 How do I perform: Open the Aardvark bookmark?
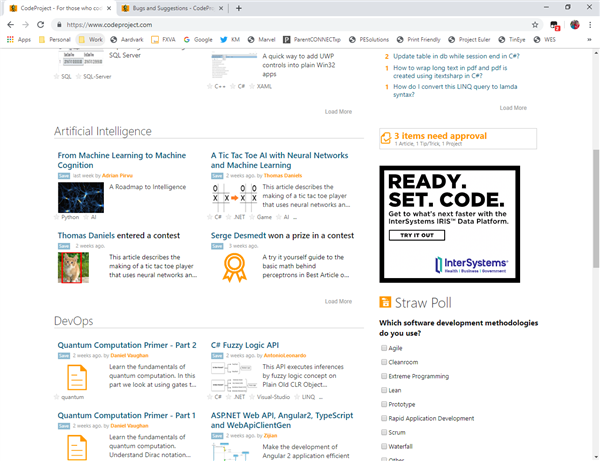[127, 39]
